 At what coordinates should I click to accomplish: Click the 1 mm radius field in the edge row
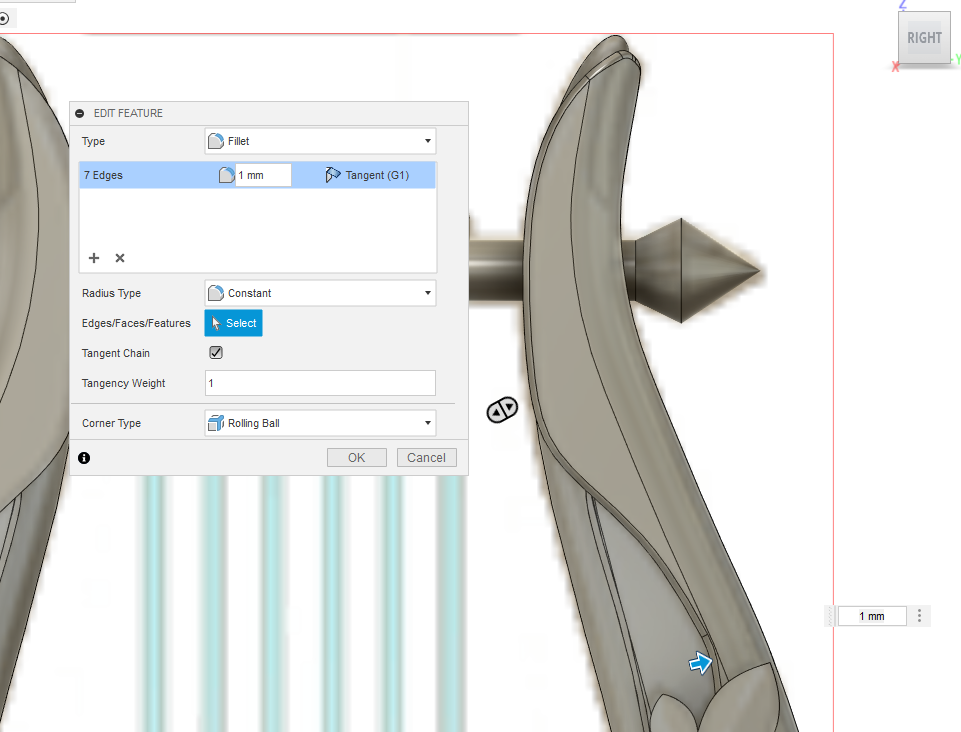263,175
